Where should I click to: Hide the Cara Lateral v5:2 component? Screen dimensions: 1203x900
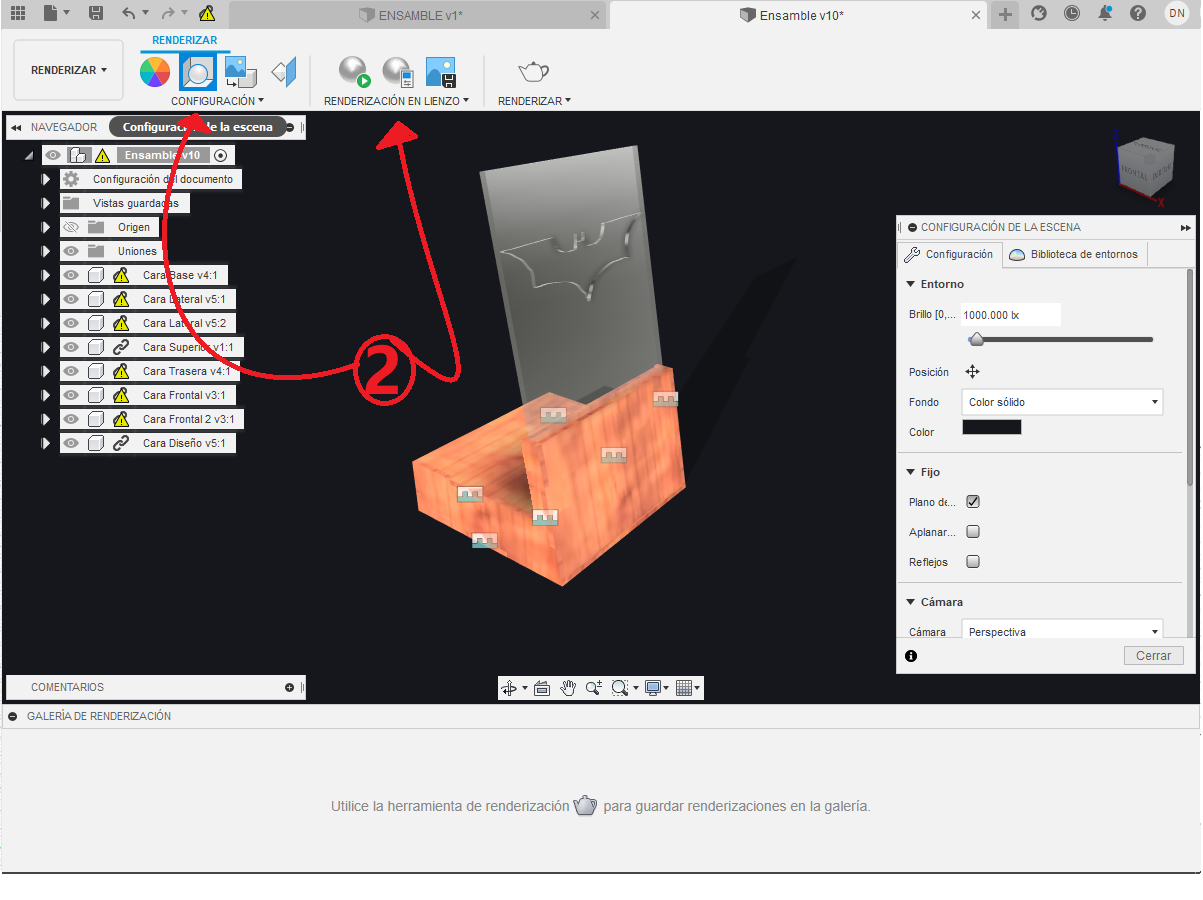click(71, 323)
